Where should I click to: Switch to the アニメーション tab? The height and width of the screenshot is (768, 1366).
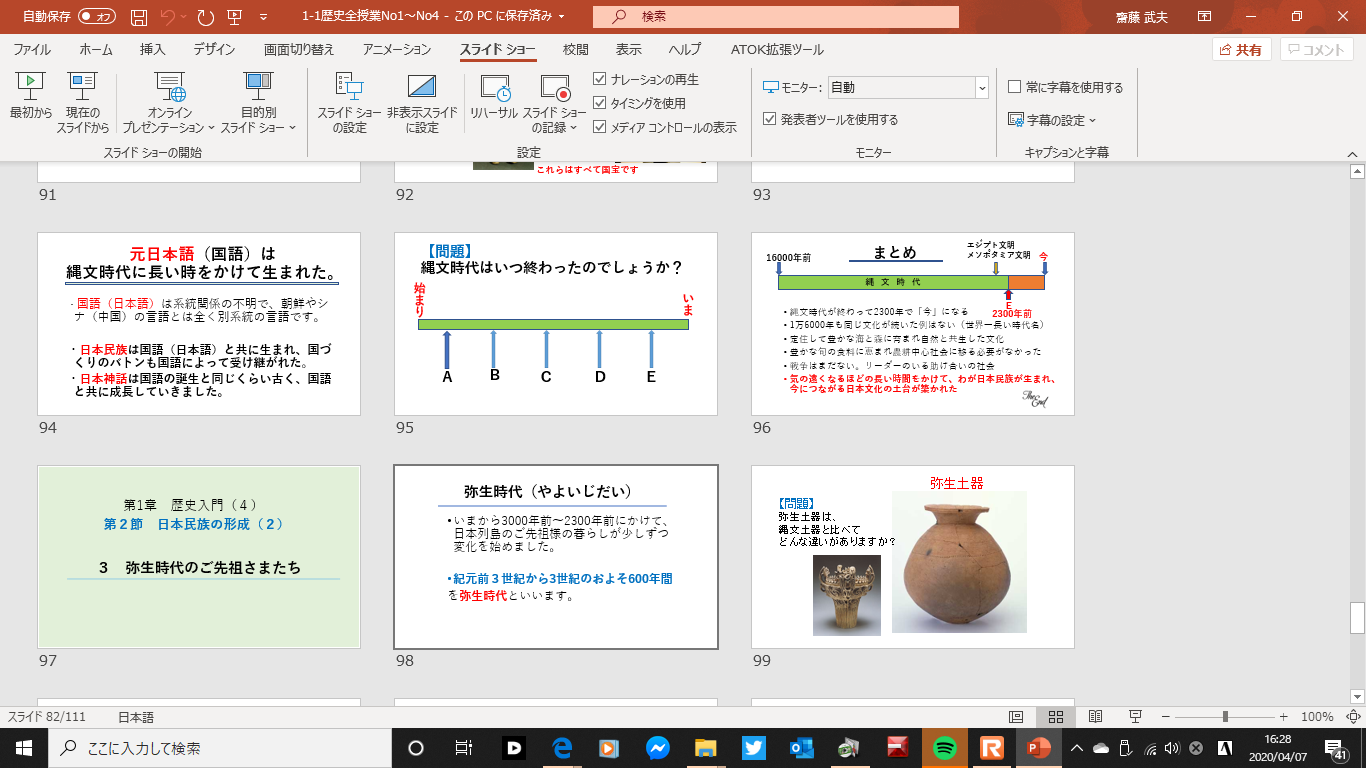(397, 50)
